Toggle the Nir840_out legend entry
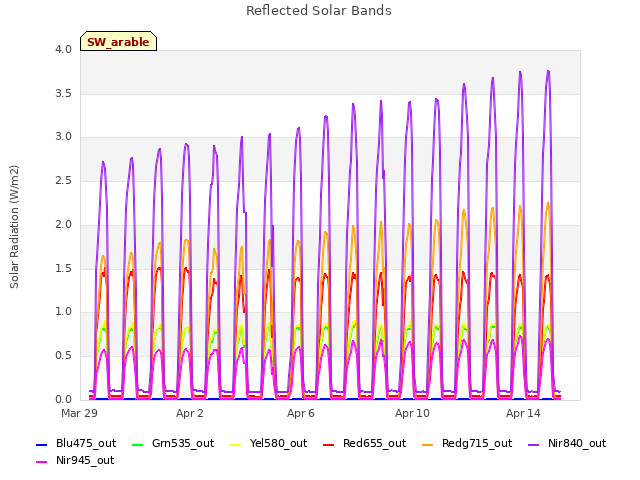Screen dimensions: 640x480 click(x=567, y=444)
